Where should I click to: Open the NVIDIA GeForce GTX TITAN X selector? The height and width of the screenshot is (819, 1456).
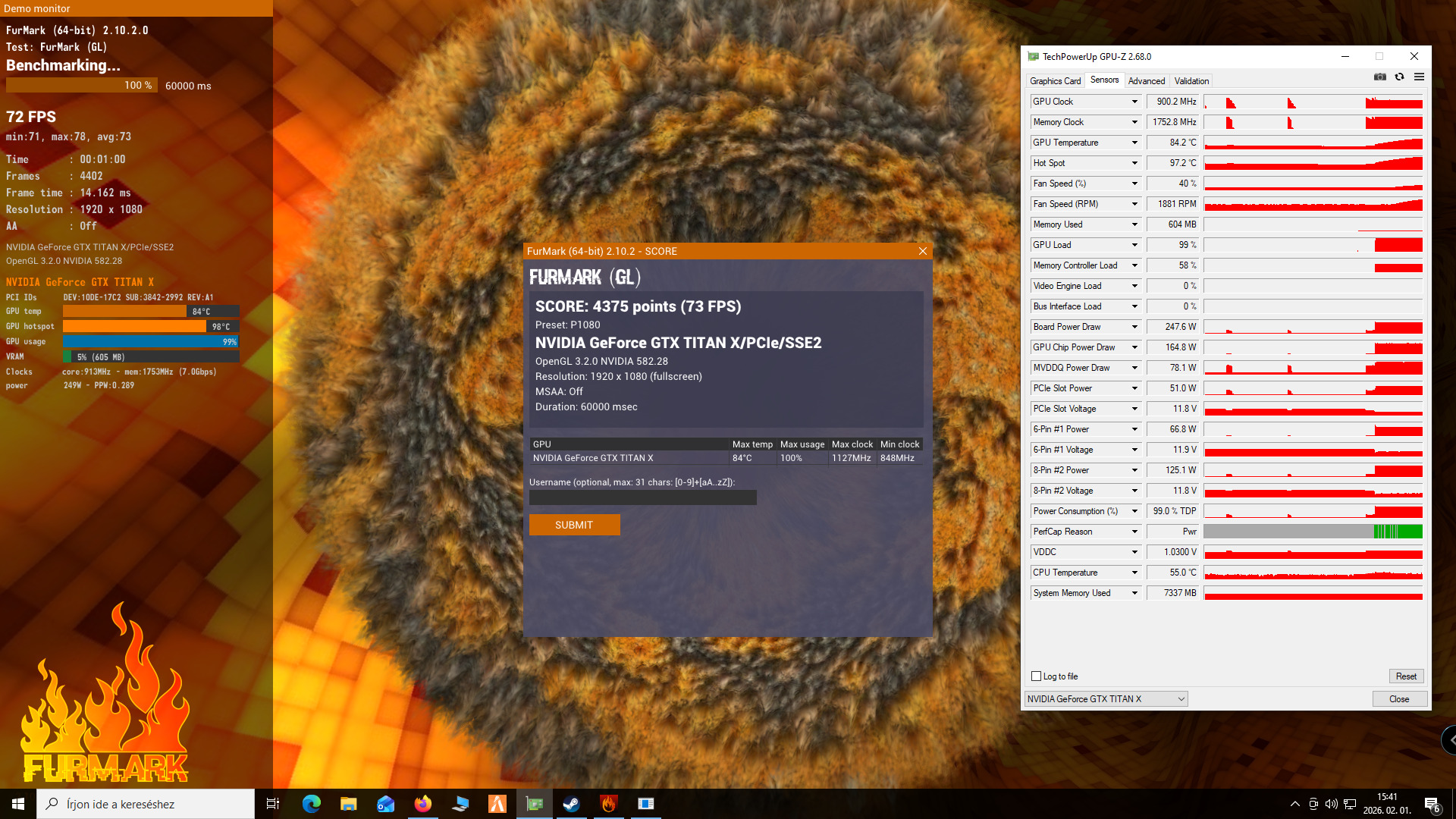click(1106, 699)
